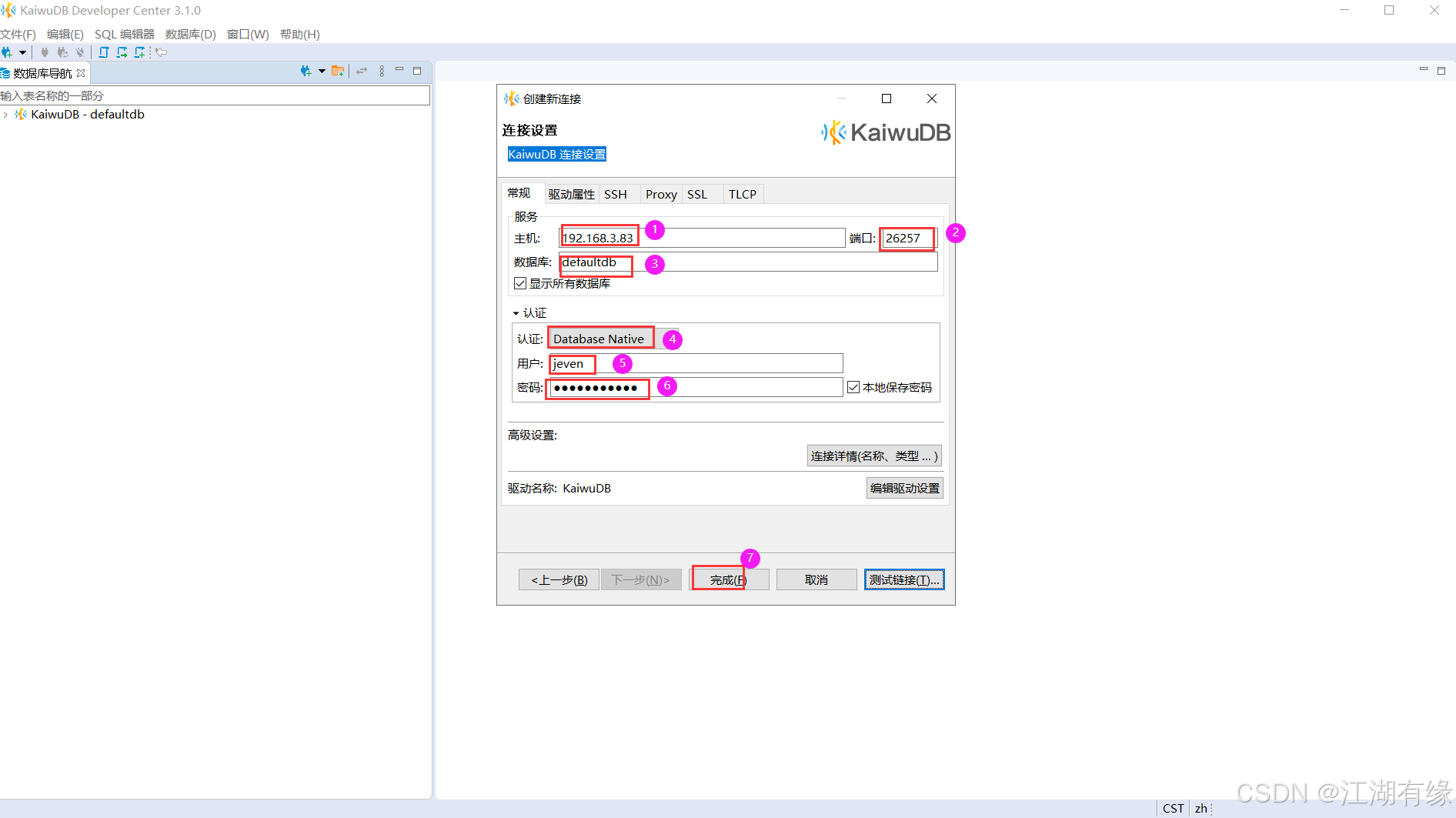The image size is (1456, 818).
Task: Switch to the TLCP tab
Action: [743, 194]
